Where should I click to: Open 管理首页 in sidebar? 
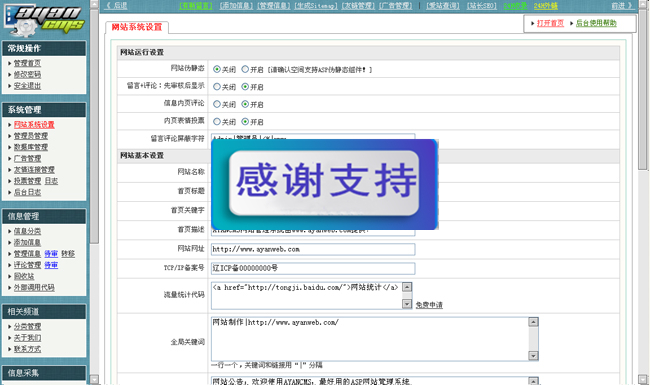coord(27,63)
